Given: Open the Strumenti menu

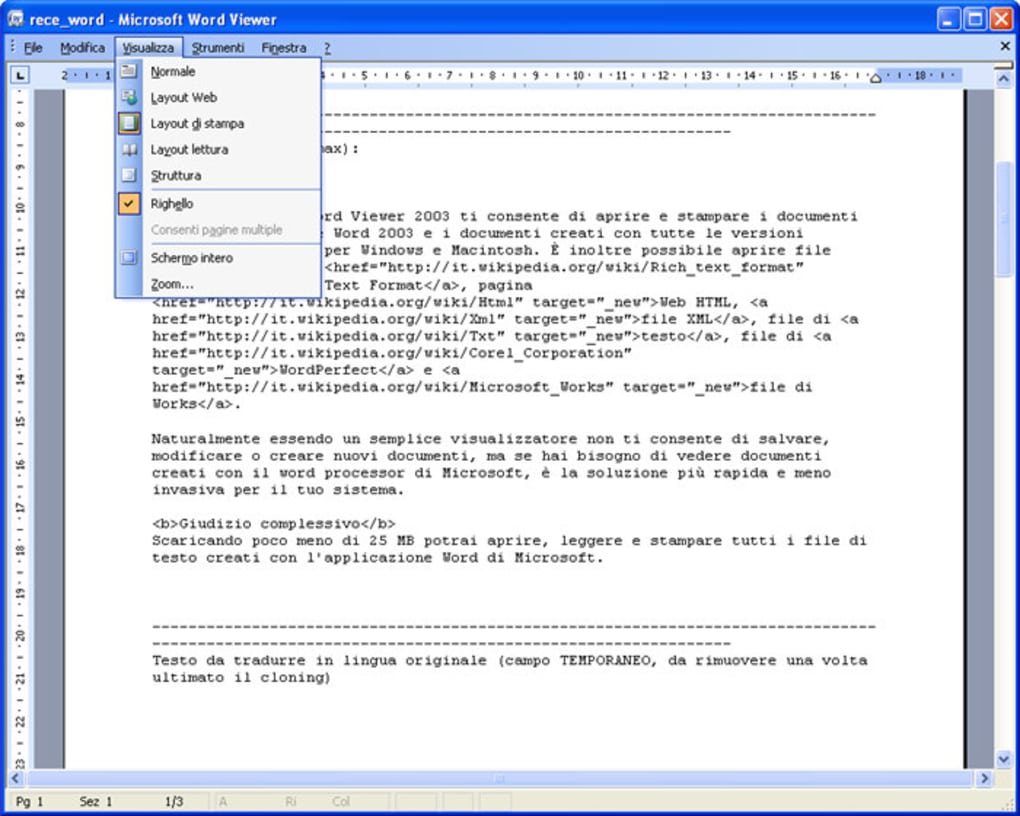Looking at the screenshot, I should (x=218, y=47).
